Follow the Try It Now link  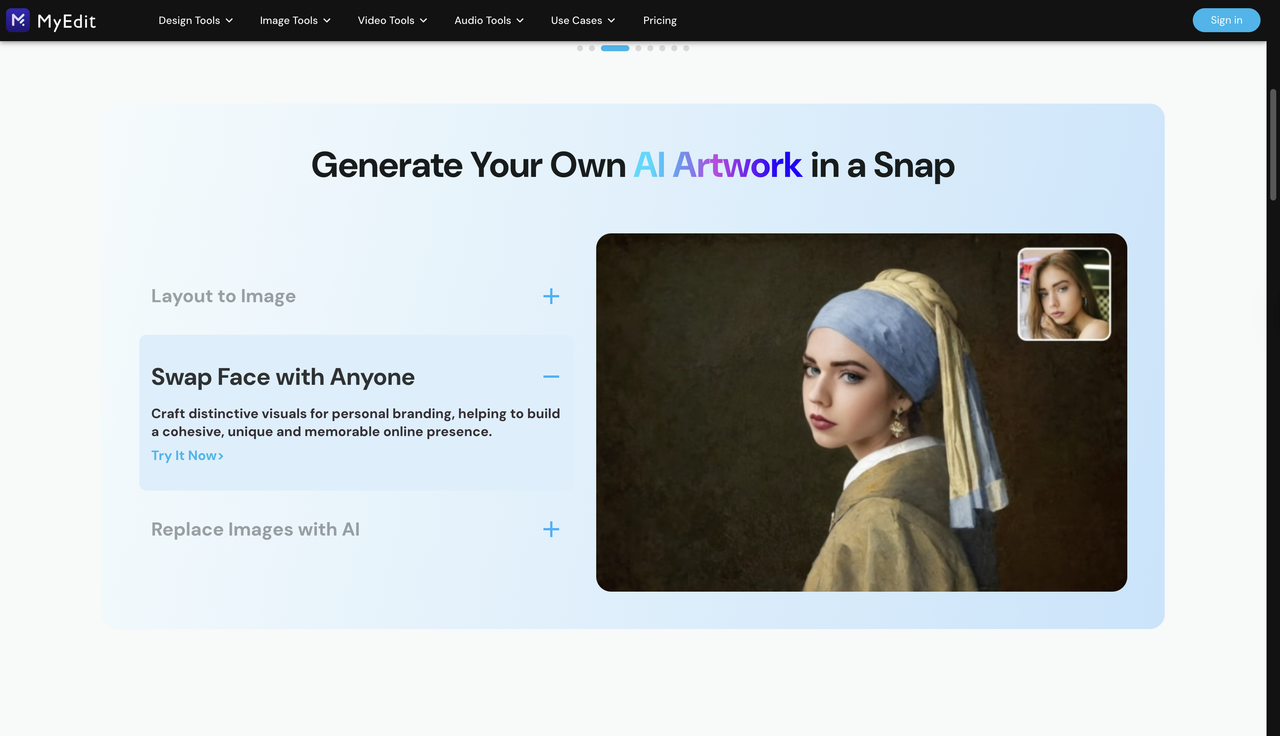pyautogui.click(x=187, y=456)
